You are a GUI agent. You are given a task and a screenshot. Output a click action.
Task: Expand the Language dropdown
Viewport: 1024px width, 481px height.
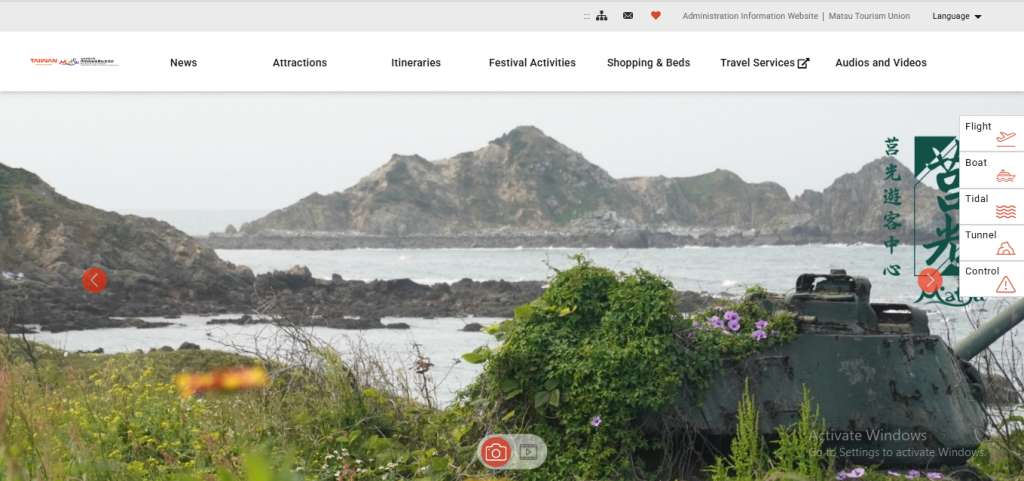956,16
